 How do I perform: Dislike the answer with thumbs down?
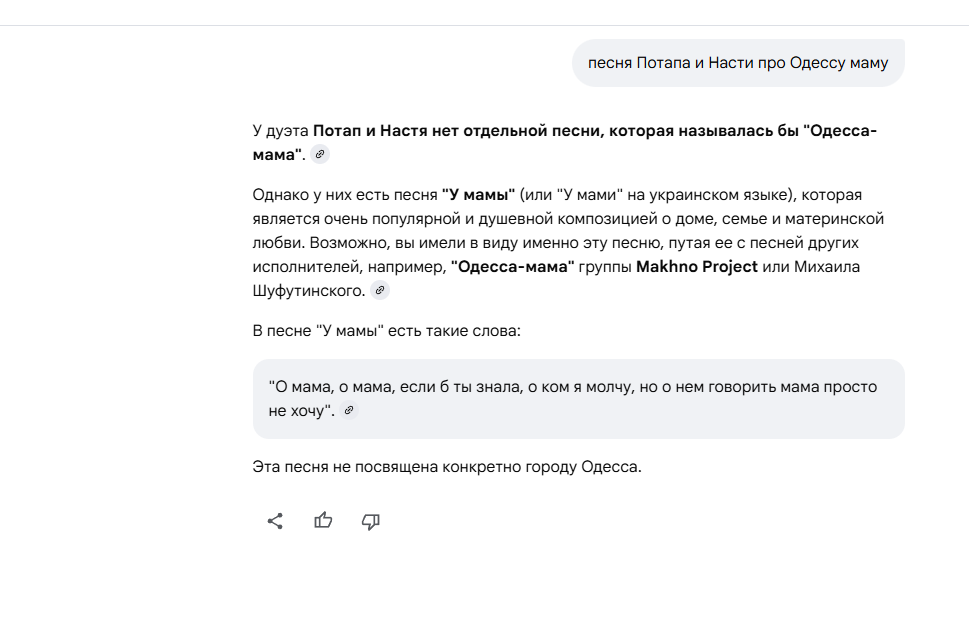click(x=371, y=521)
